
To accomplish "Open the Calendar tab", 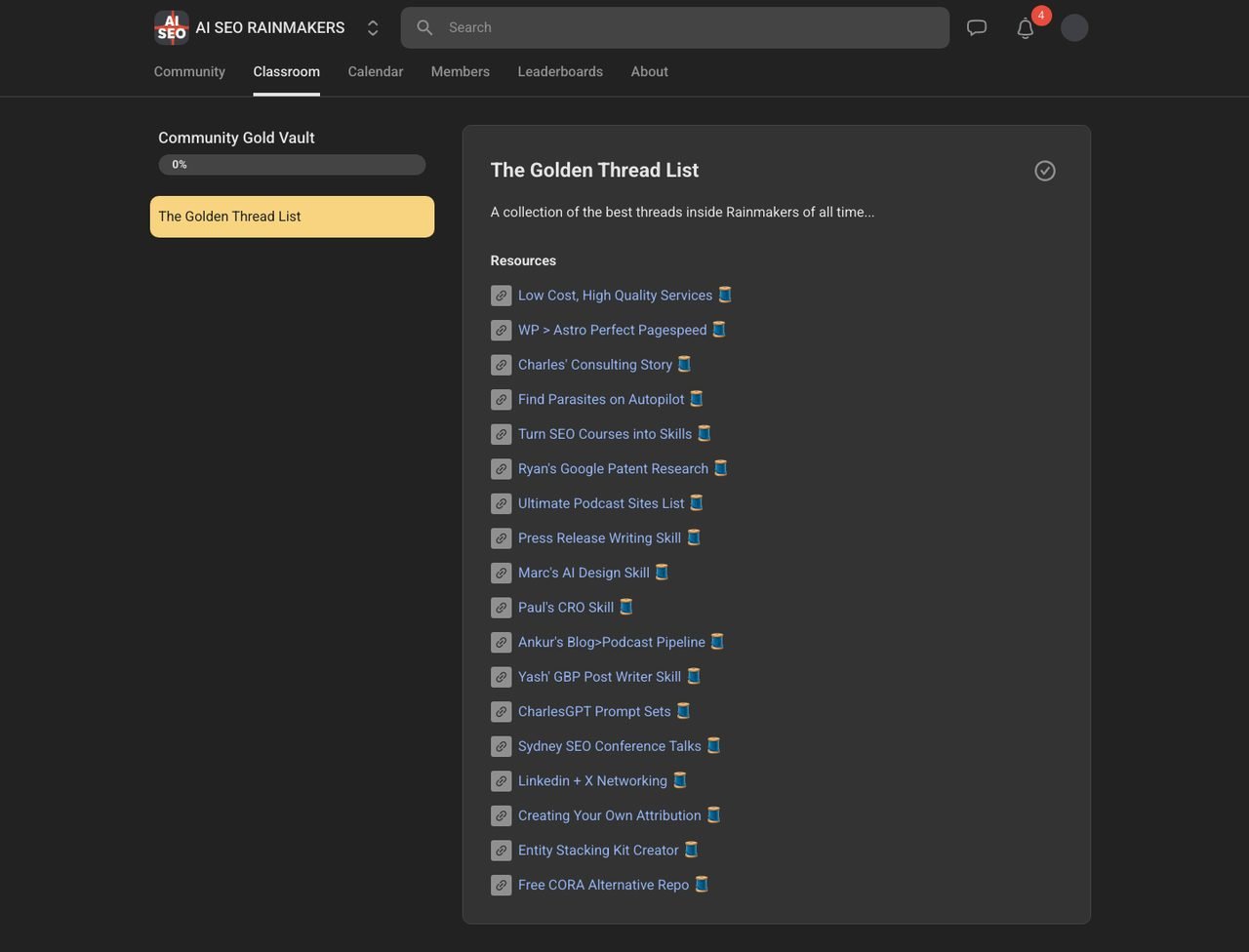I will [x=376, y=71].
